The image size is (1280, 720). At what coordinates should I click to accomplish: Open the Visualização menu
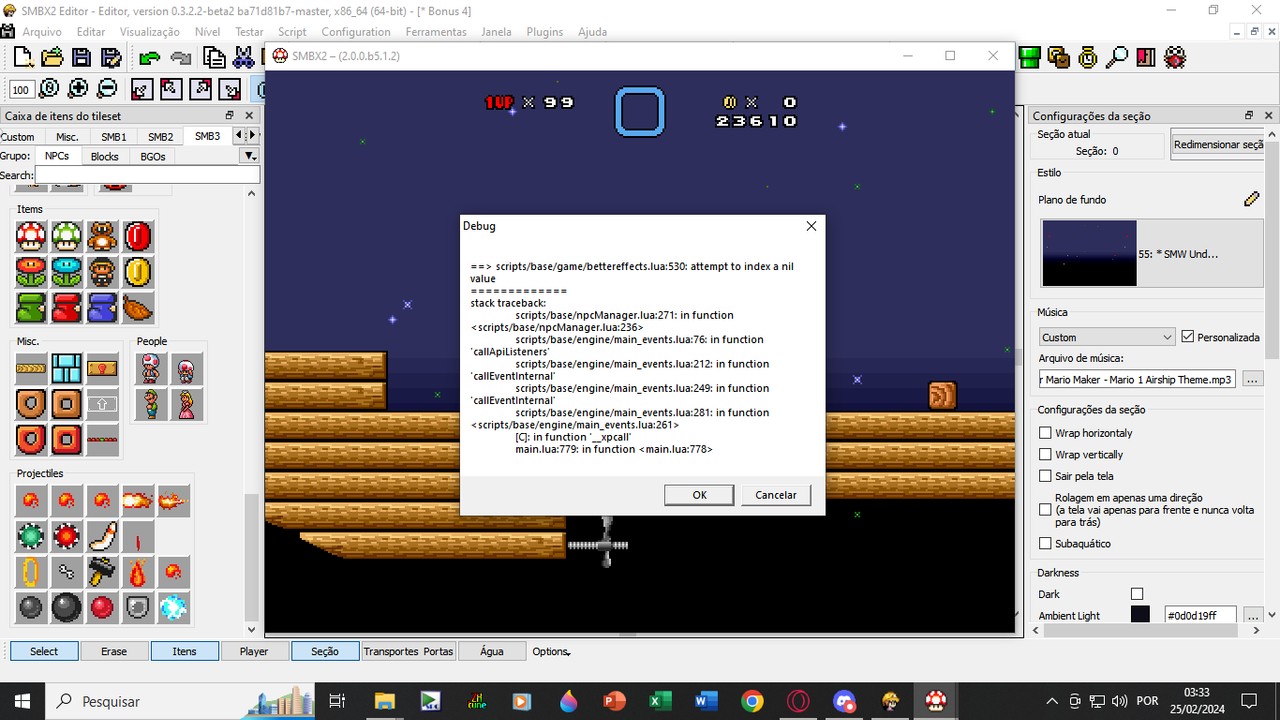(150, 32)
